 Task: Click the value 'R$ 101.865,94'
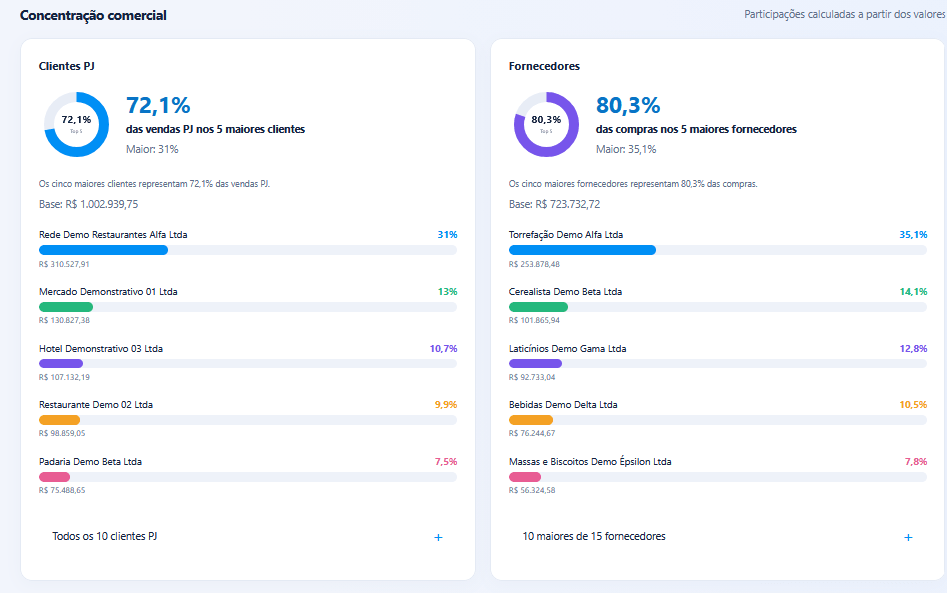[534, 320]
